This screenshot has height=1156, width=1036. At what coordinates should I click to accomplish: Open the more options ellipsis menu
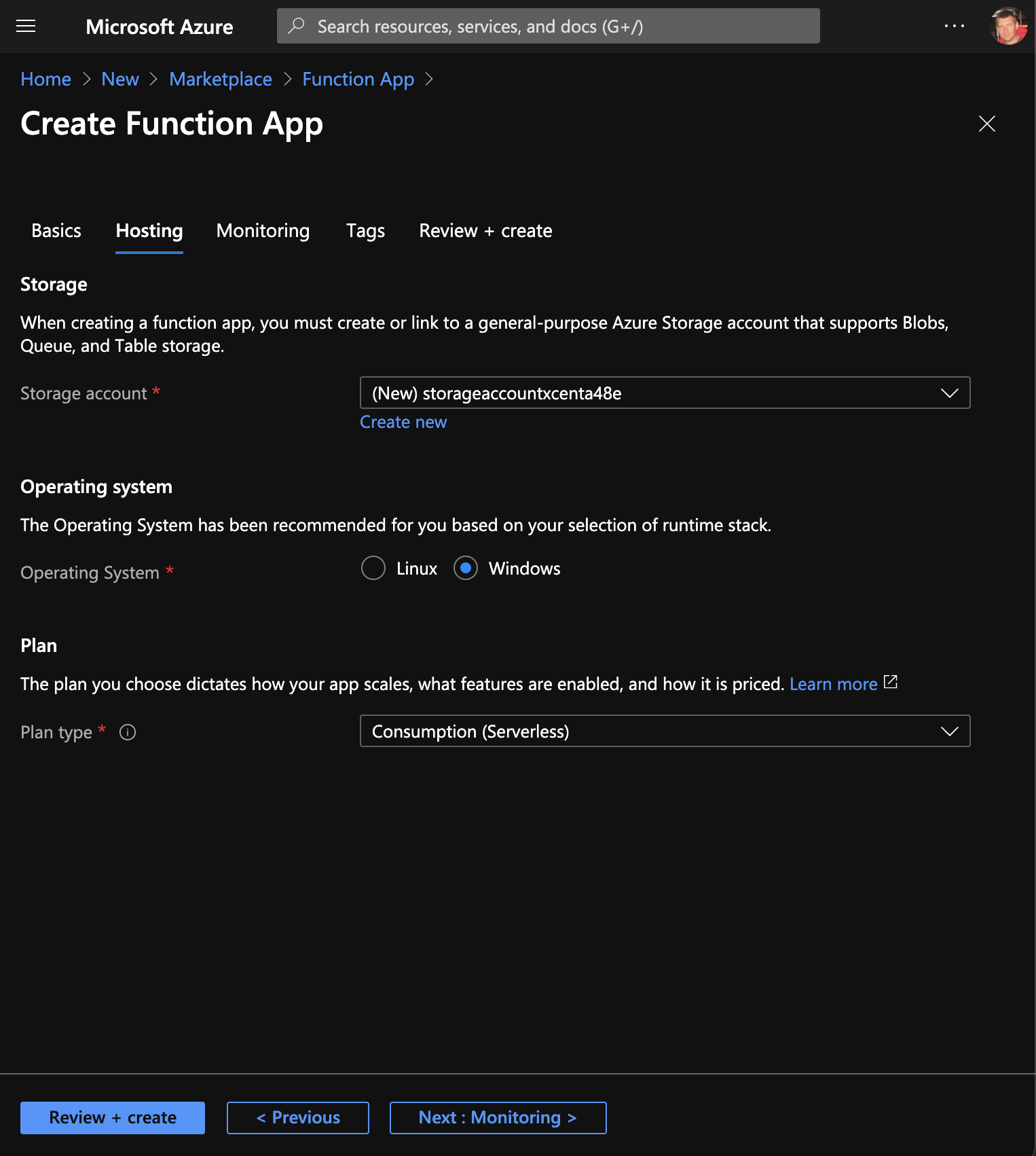click(x=954, y=26)
